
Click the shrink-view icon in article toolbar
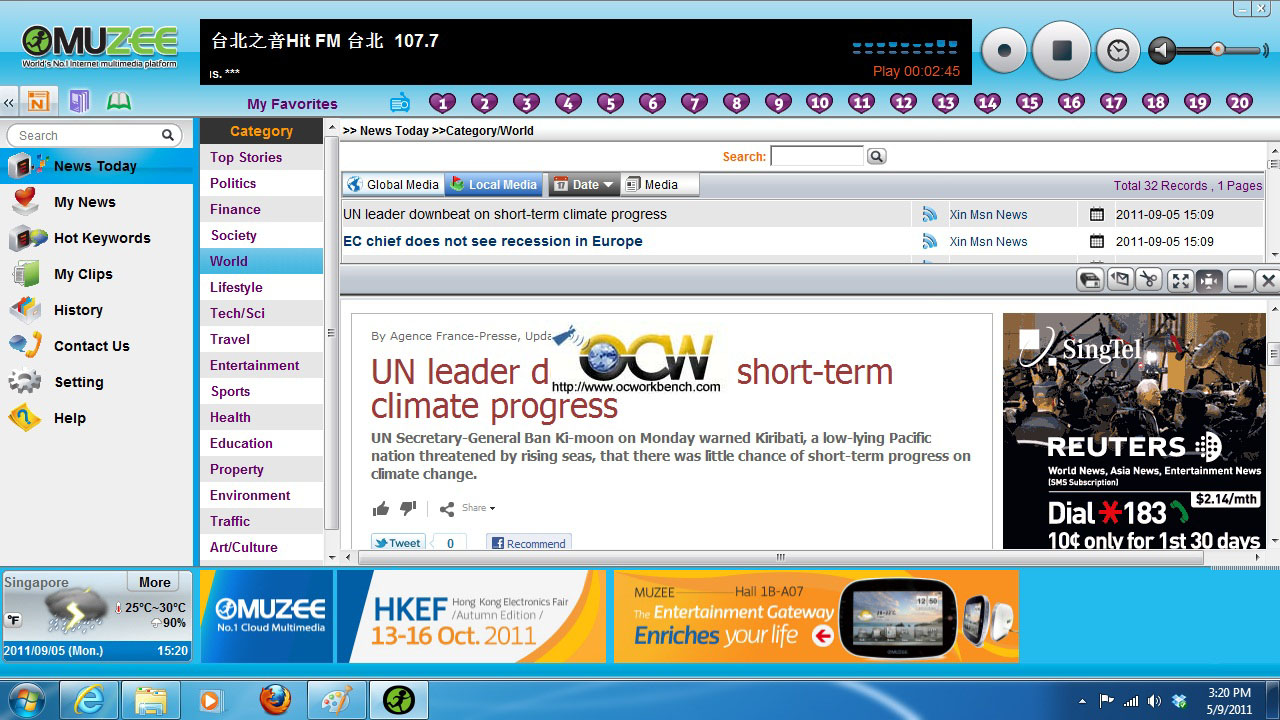(1210, 281)
